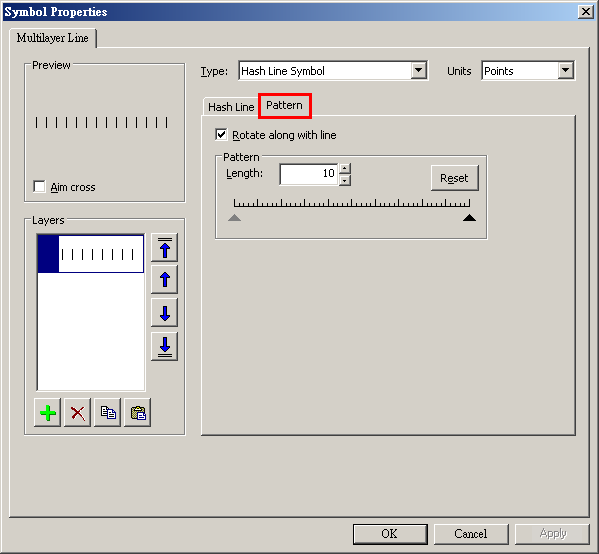The width and height of the screenshot is (599, 554).
Task: Click the black end marker on pattern ruler
Action: (469, 218)
